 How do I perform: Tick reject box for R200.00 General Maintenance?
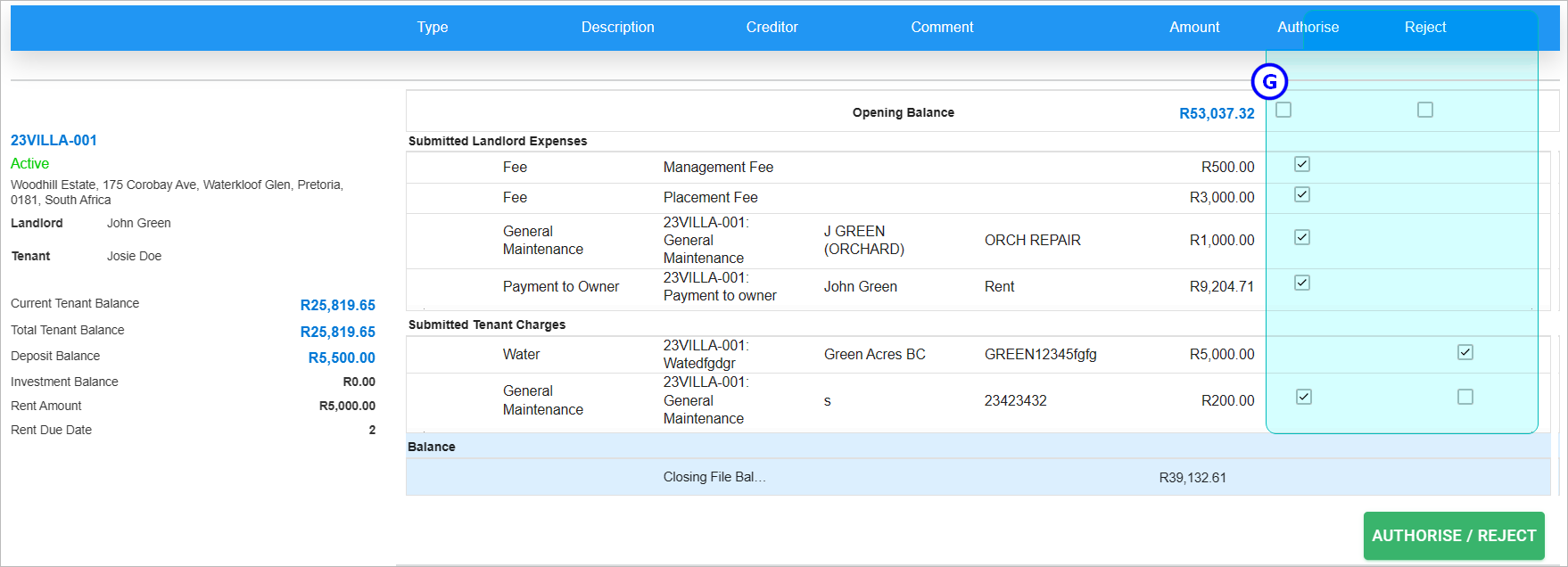[x=1465, y=397]
